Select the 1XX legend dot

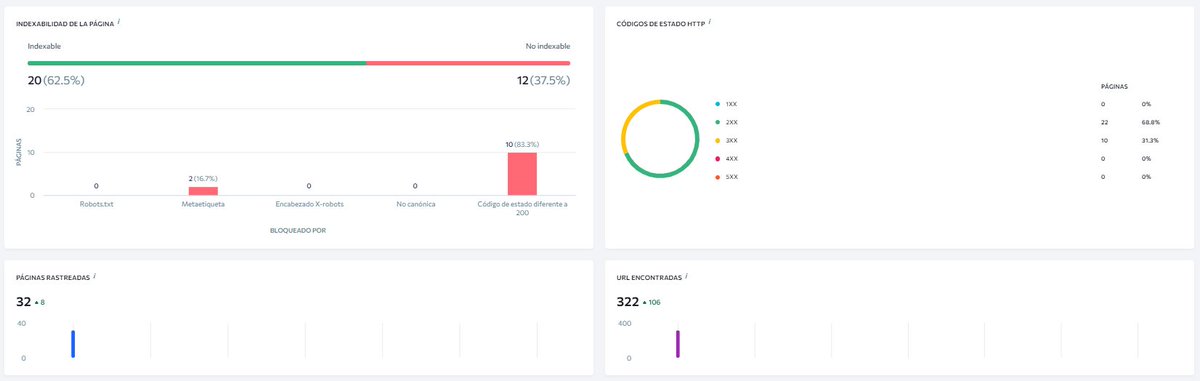pyautogui.click(x=717, y=104)
